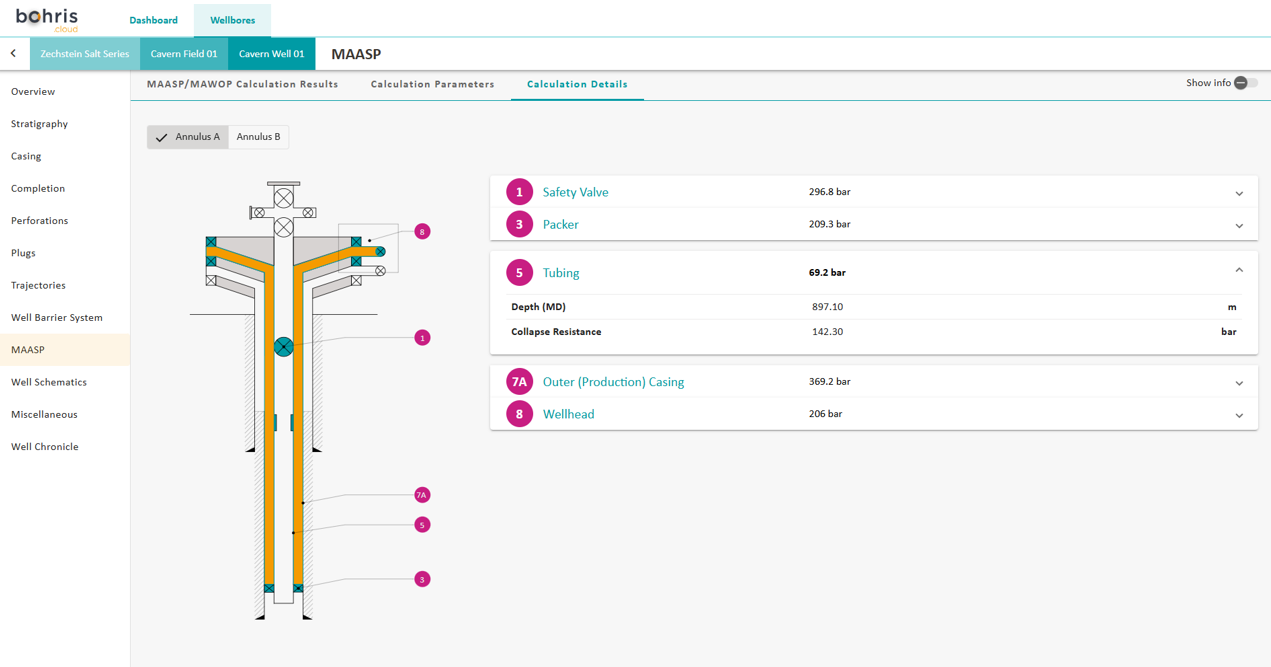Expand the Wellhead row chevron

(1238, 415)
